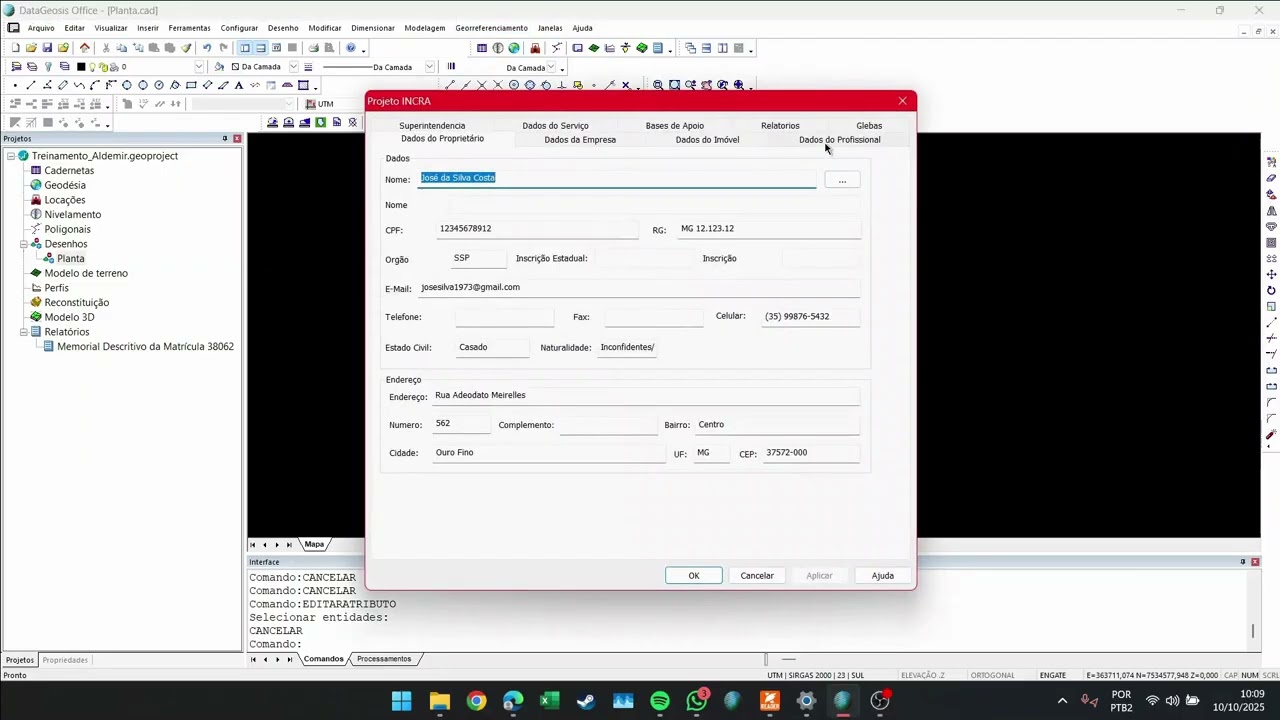The height and width of the screenshot is (720, 1280).
Task: Click the CPF input field
Action: pos(537,229)
